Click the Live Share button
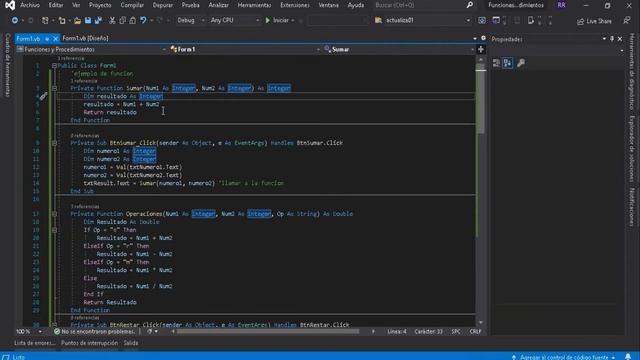Screen dimensions: 640x360 pyautogui.click(x=594, y=21)
